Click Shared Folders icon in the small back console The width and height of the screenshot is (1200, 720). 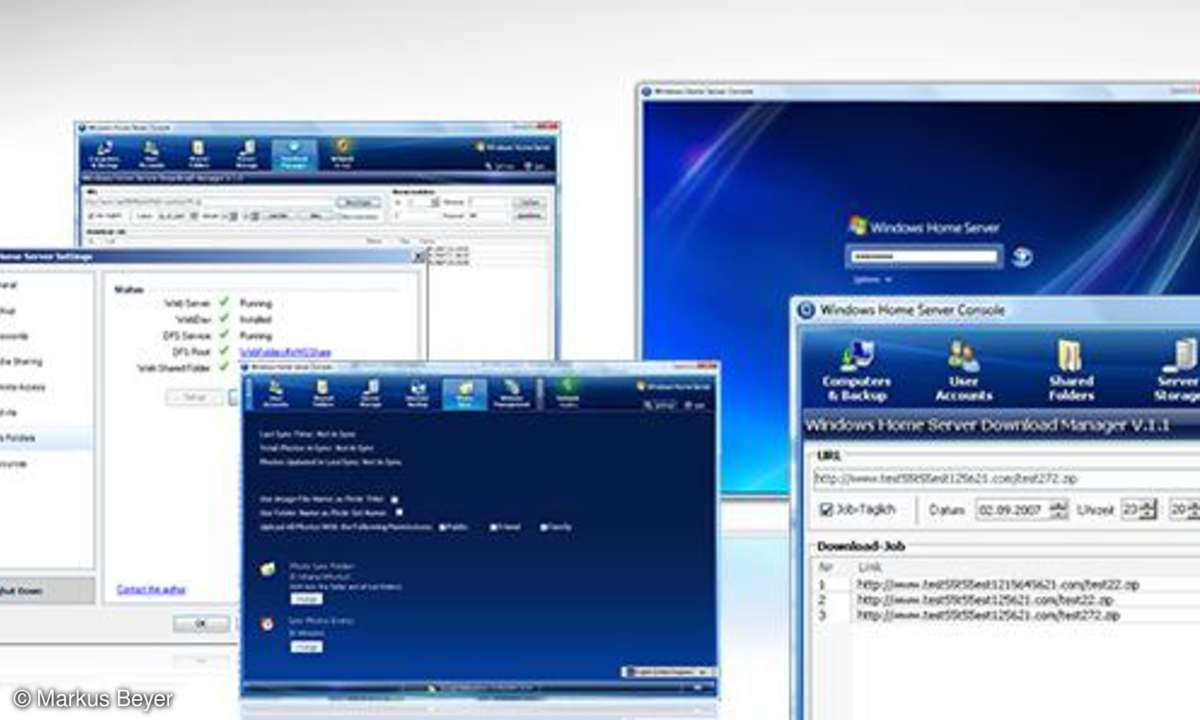pos(199,154)
